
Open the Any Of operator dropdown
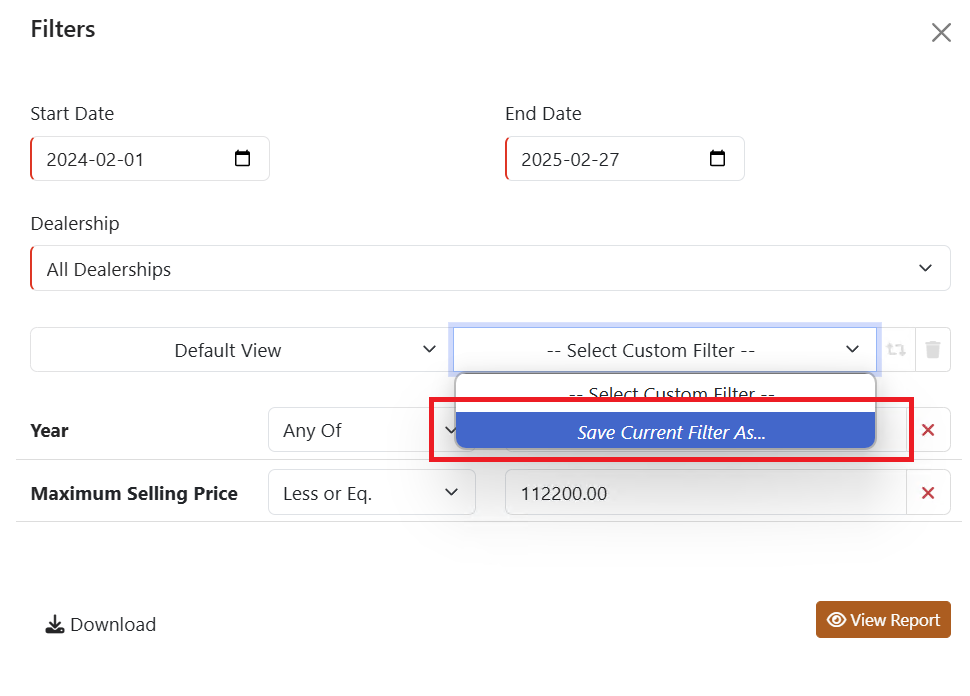(360, 430)
